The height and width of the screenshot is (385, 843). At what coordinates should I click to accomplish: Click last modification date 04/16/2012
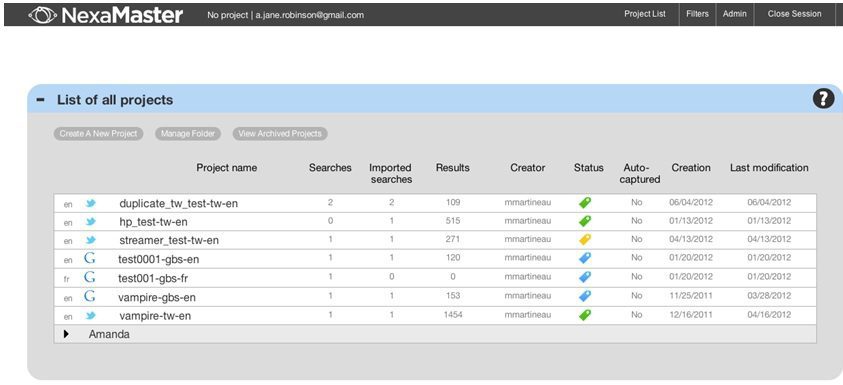click(769, 315)
